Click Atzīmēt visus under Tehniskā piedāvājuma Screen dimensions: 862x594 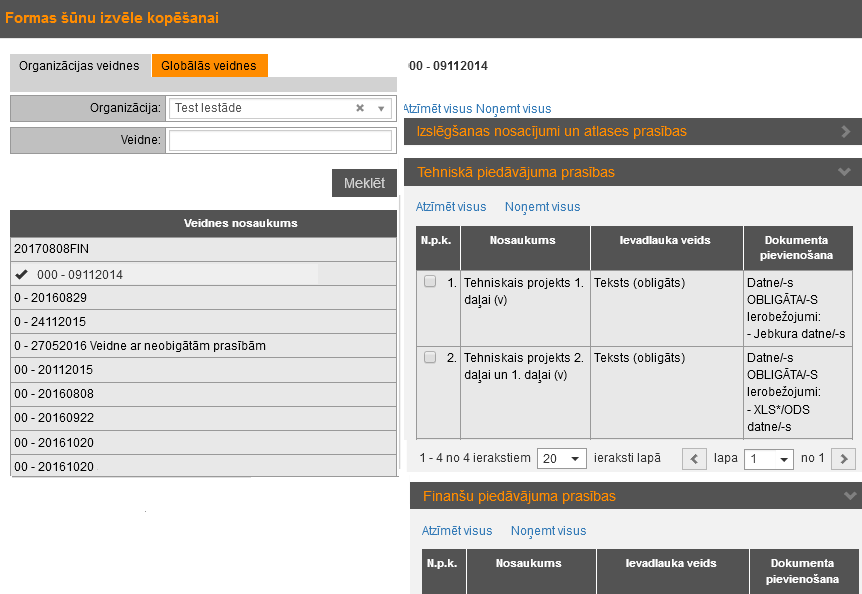pos(451,207)
